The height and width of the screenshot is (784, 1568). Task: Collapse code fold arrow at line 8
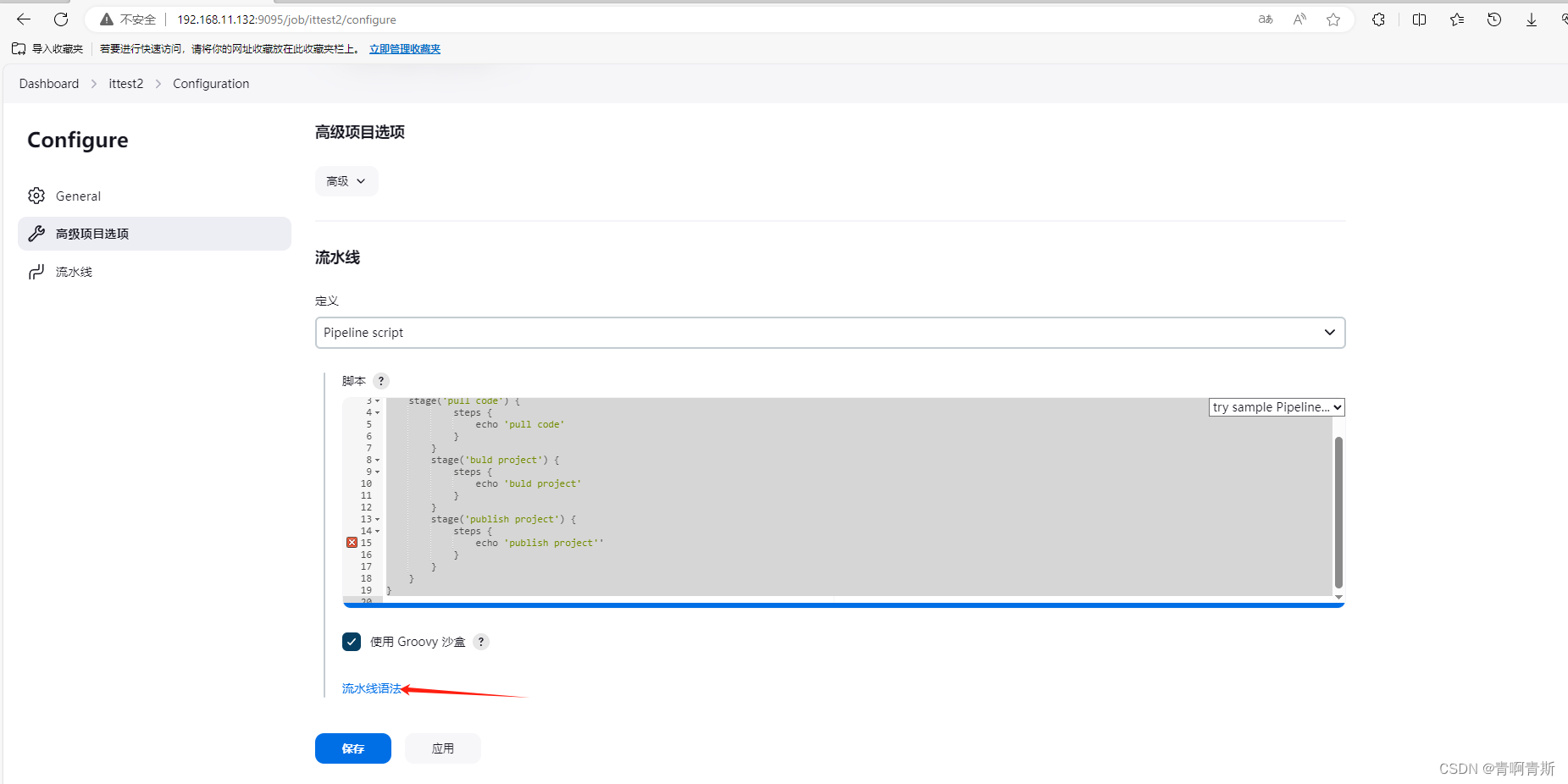click(x=378, y=461)
